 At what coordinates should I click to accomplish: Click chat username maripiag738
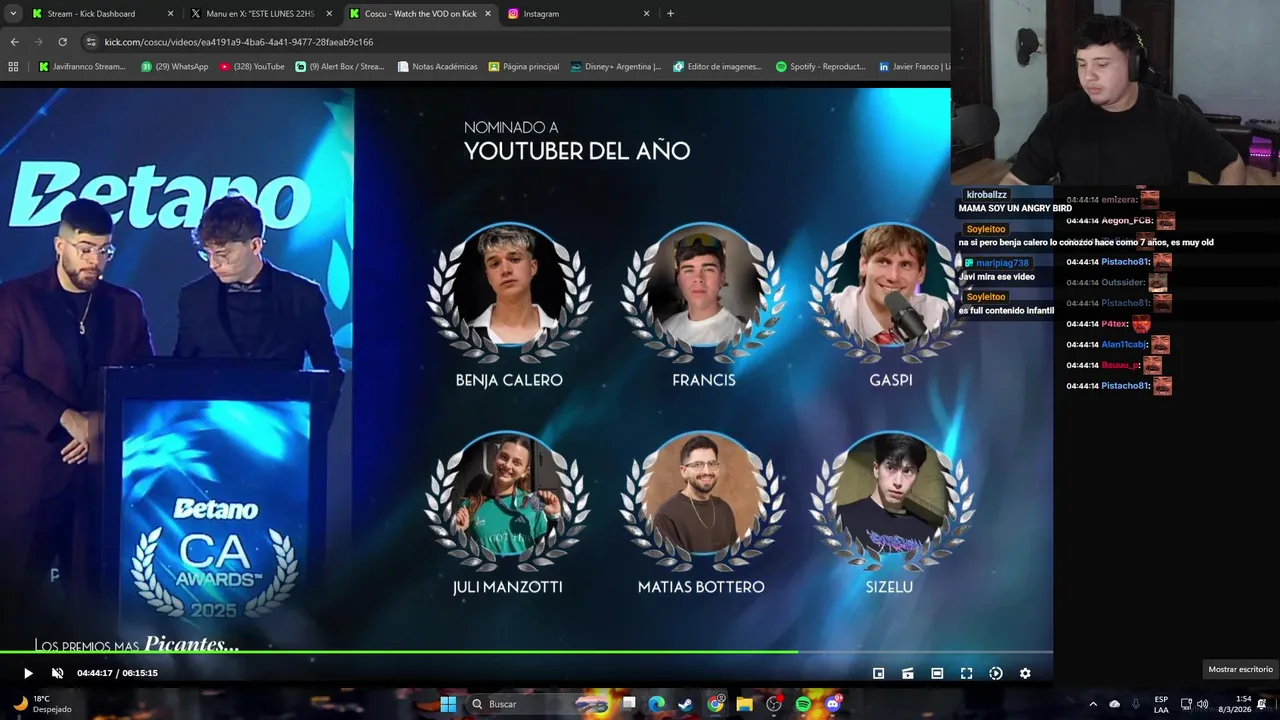pos(1002,263)
